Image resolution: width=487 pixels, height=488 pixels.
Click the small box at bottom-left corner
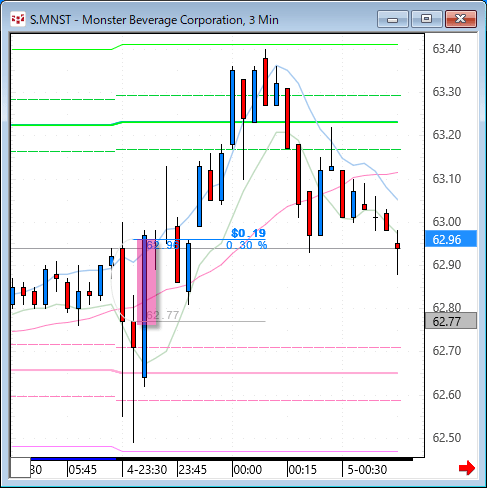point(20,468)
